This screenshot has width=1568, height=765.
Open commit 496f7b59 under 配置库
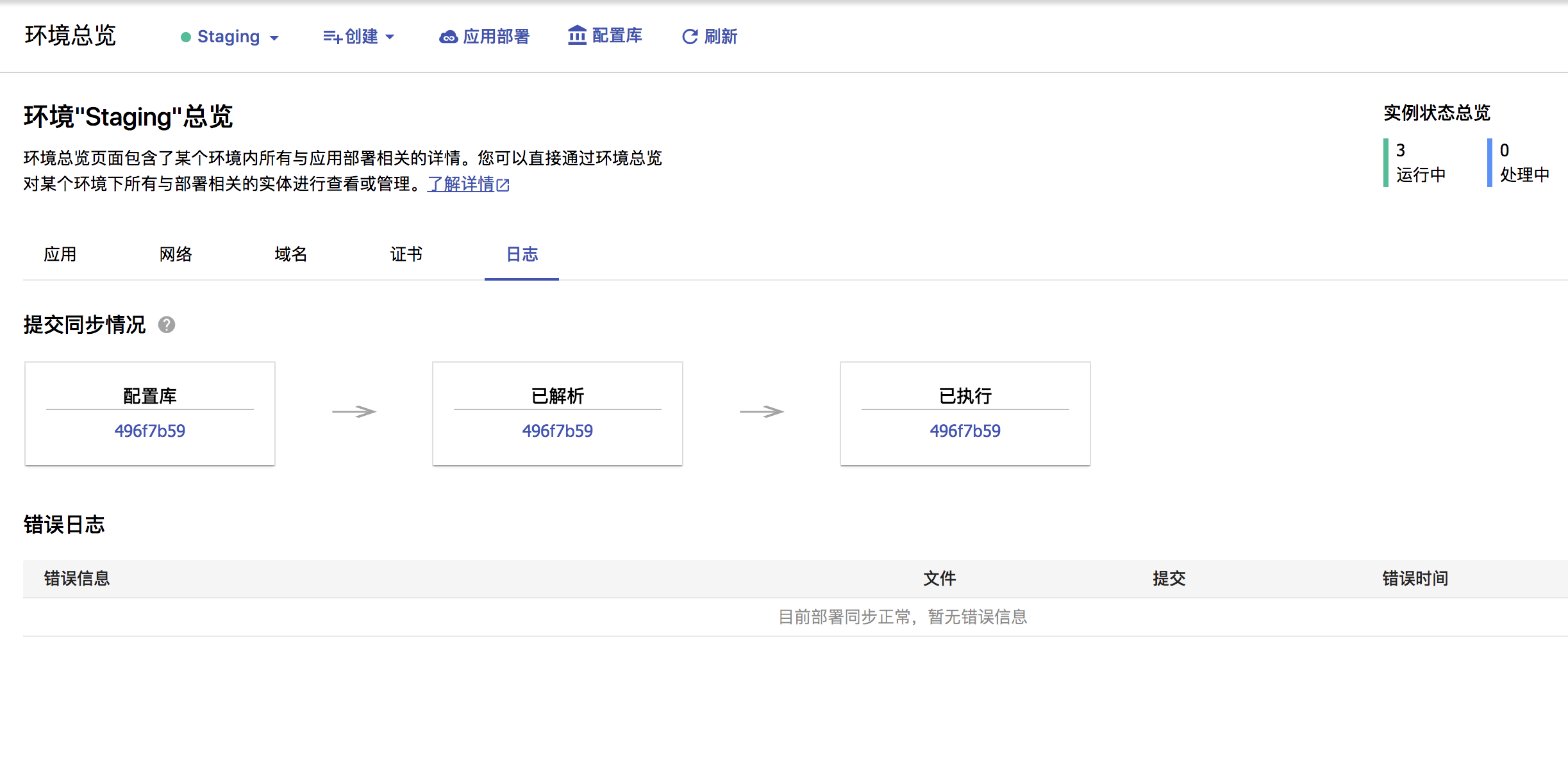click(x=150, y=431)
